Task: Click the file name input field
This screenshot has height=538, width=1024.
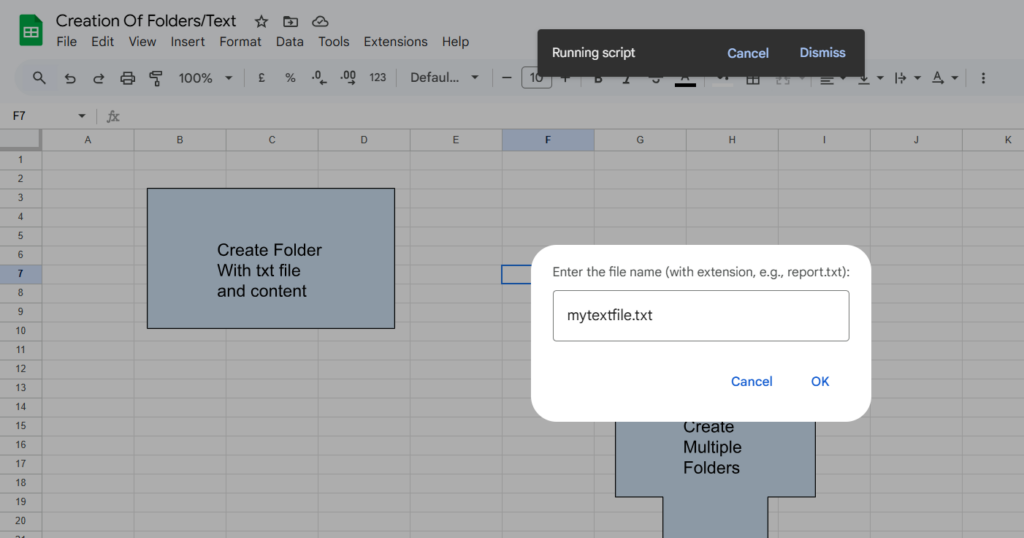Action: point(701,316)
